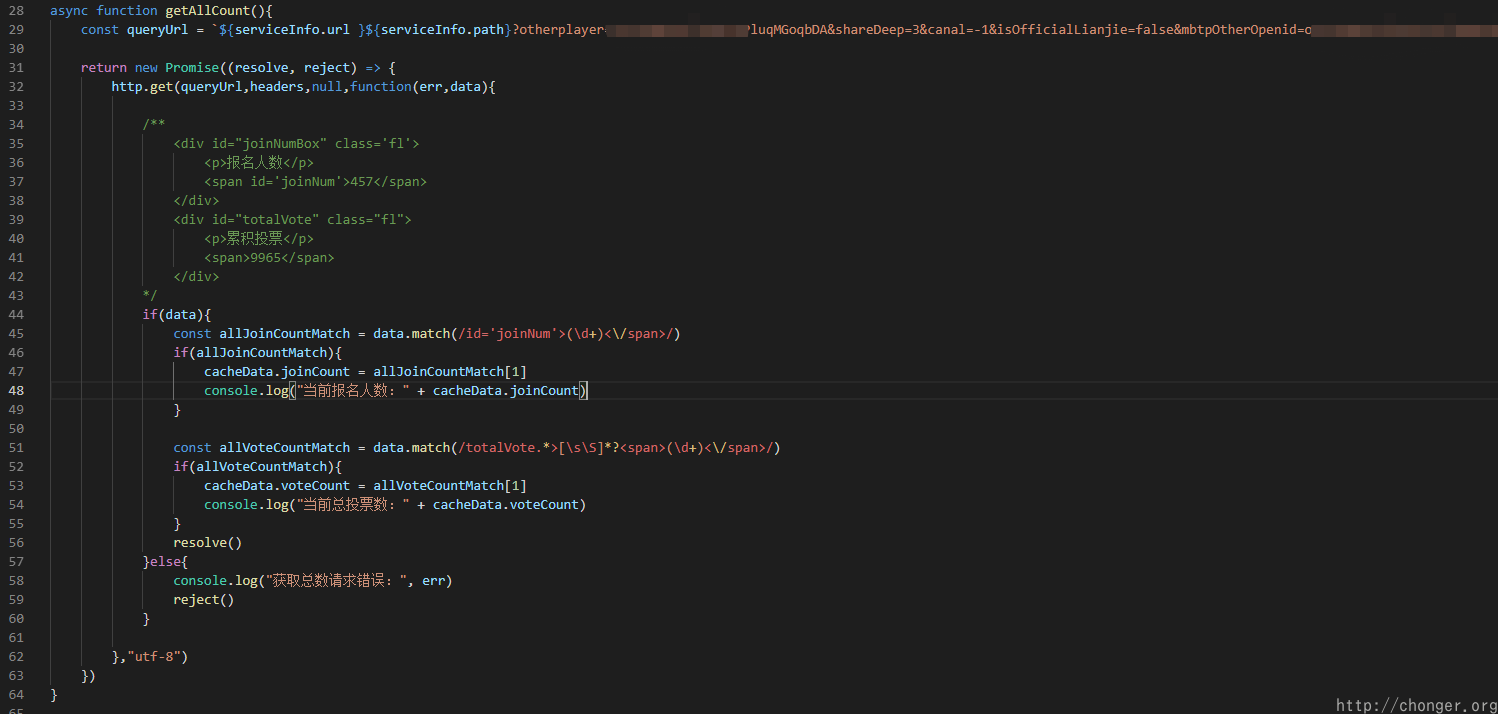Image resolution: width=1498 pixels, height=714 pixels.
Task: Click the number 457 in the comment
Action: (360, 181)
